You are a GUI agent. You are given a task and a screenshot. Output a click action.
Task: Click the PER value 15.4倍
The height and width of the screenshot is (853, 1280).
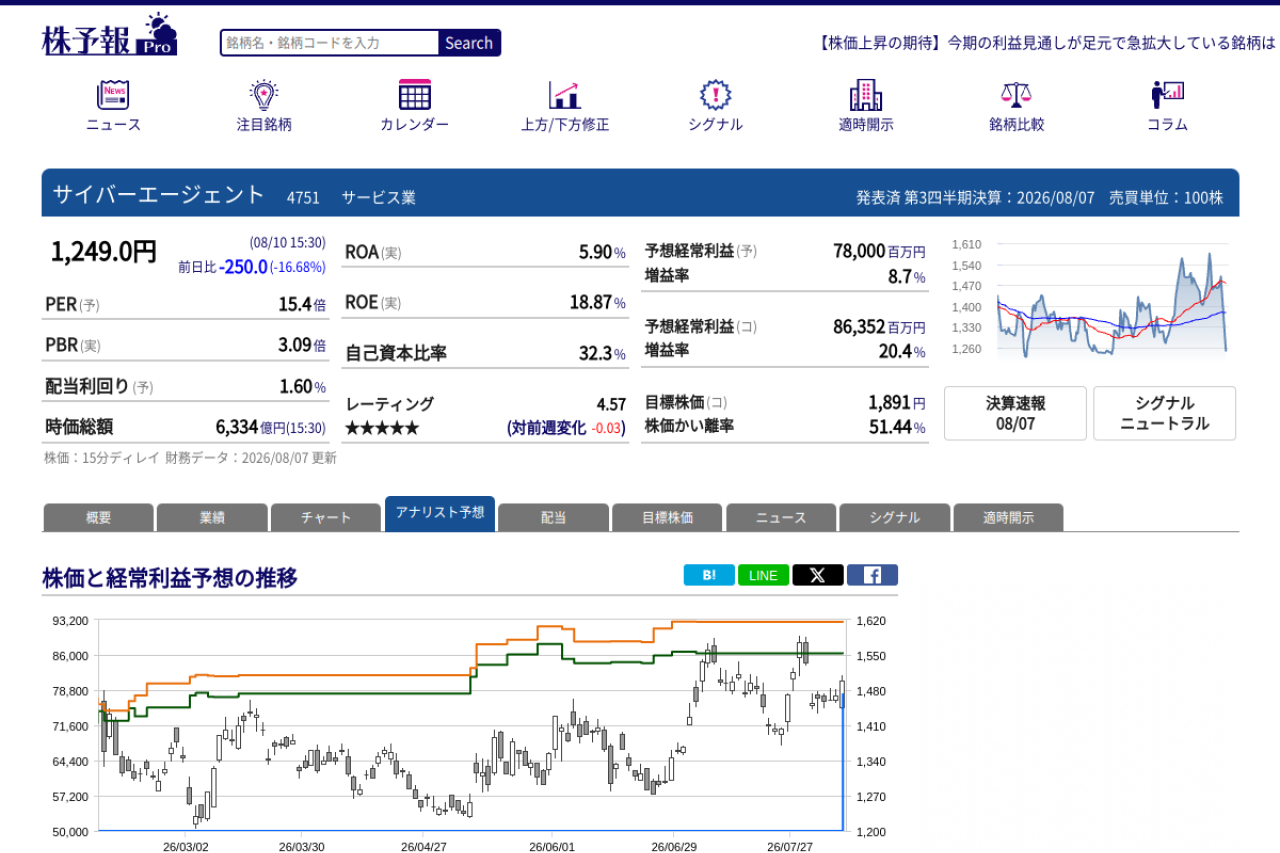click(302, 304)
